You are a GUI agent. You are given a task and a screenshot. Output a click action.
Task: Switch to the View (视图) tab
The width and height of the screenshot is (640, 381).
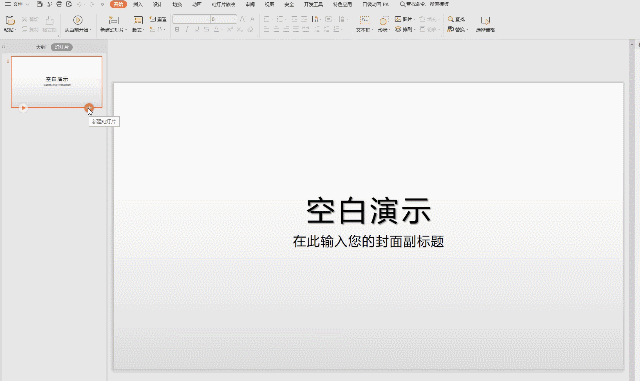(x=269, y=4)
